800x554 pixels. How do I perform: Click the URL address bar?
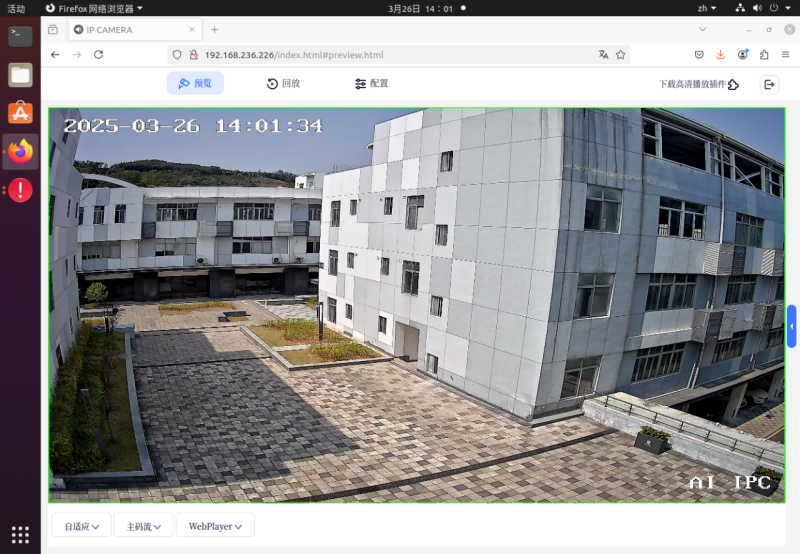pyautogui.click(x=398, y=55)
